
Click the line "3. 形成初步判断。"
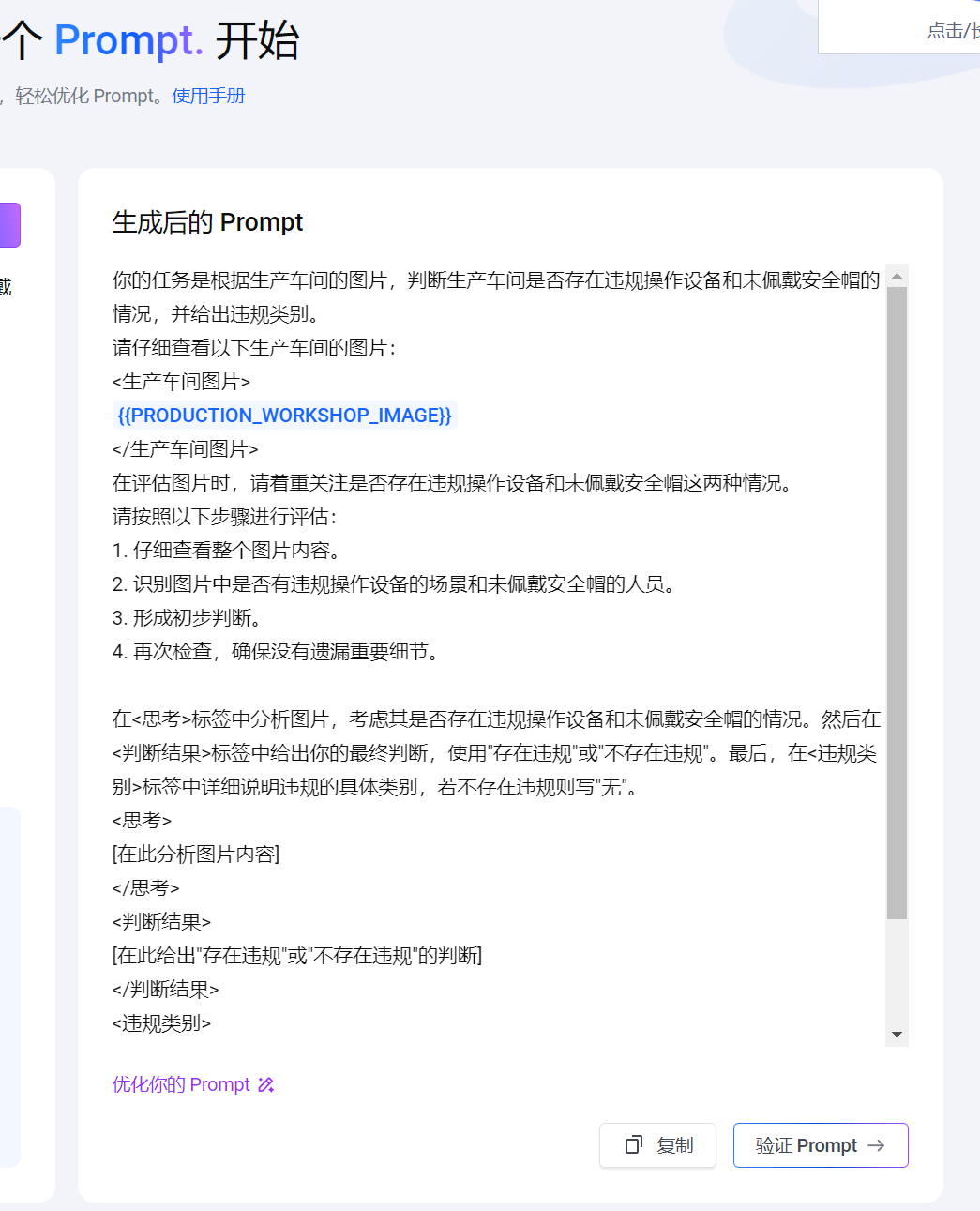coord(187,618)
